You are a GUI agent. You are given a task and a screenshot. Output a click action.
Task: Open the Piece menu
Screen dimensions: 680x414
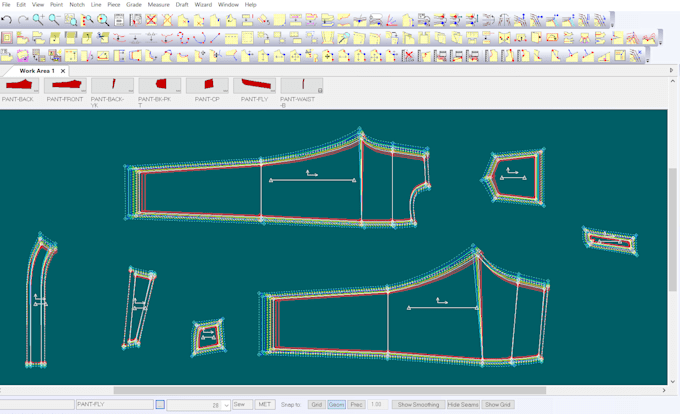(114, 4)
